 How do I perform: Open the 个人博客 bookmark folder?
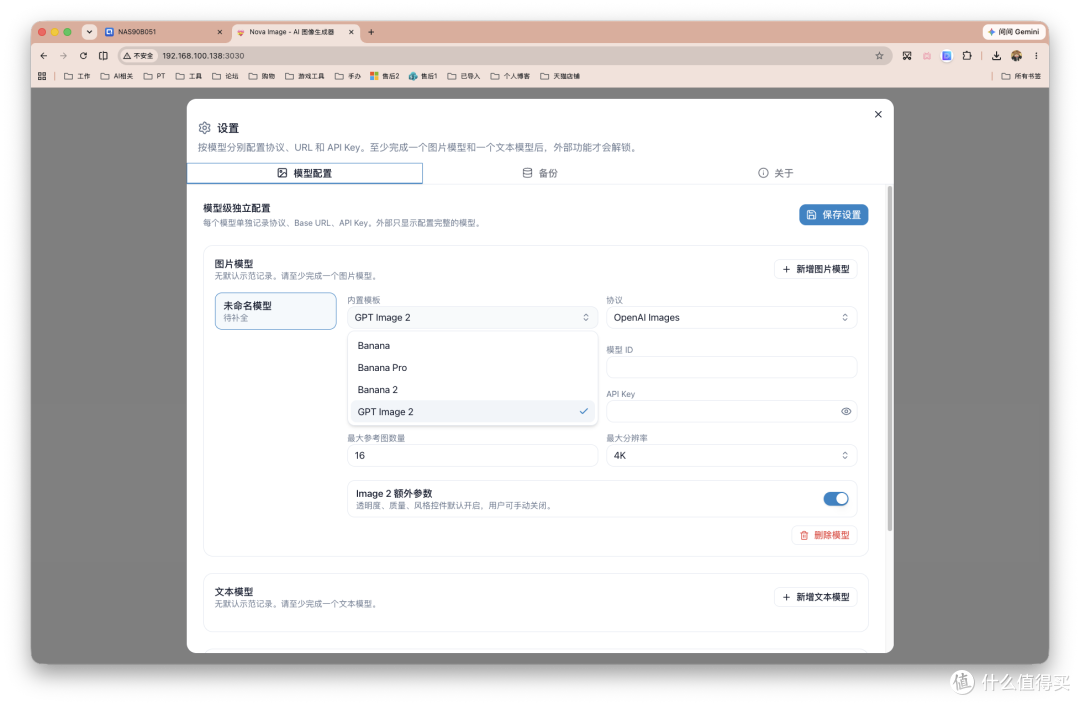coord(510,76)
